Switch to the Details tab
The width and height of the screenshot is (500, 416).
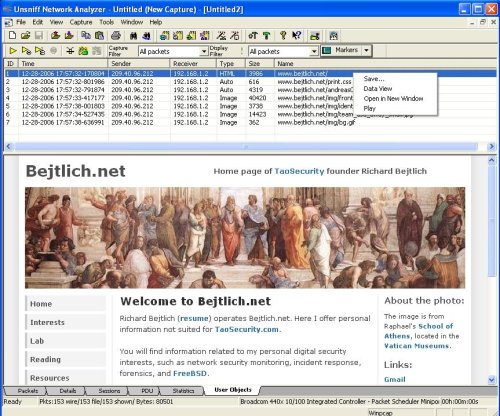[68, 391]
